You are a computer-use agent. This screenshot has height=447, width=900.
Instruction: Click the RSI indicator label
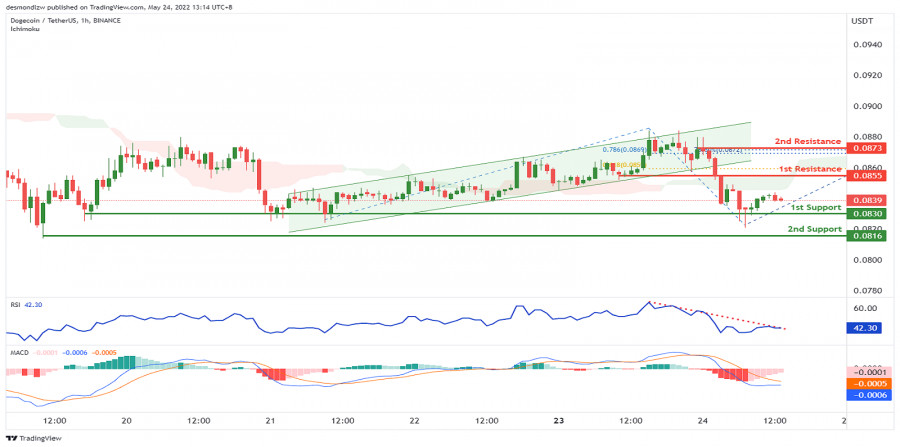[15, 305]
